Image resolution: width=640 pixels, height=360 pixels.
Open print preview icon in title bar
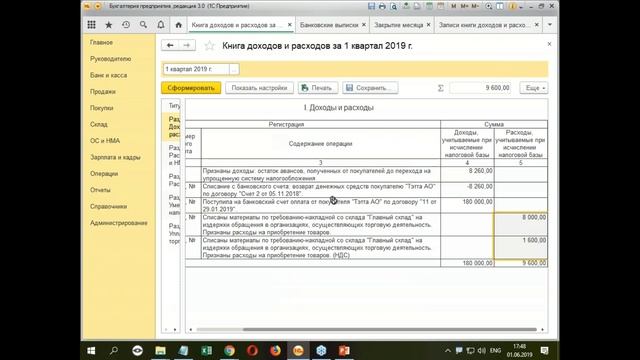393,6
